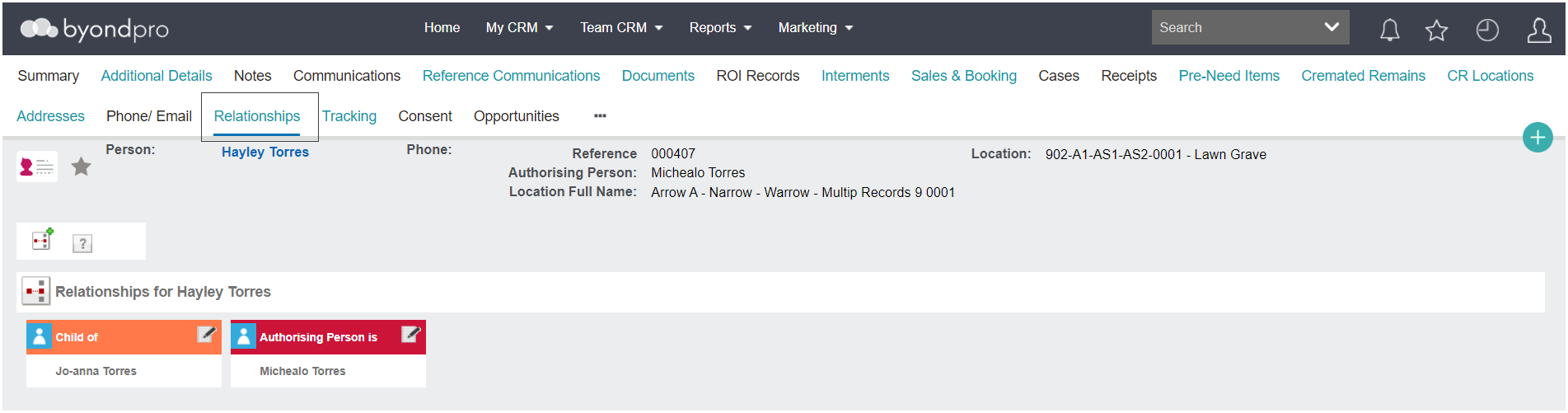This screenshot has width=1568, height=413.
Task: Click Location Full Name value text
Action: tap(803, 192)
